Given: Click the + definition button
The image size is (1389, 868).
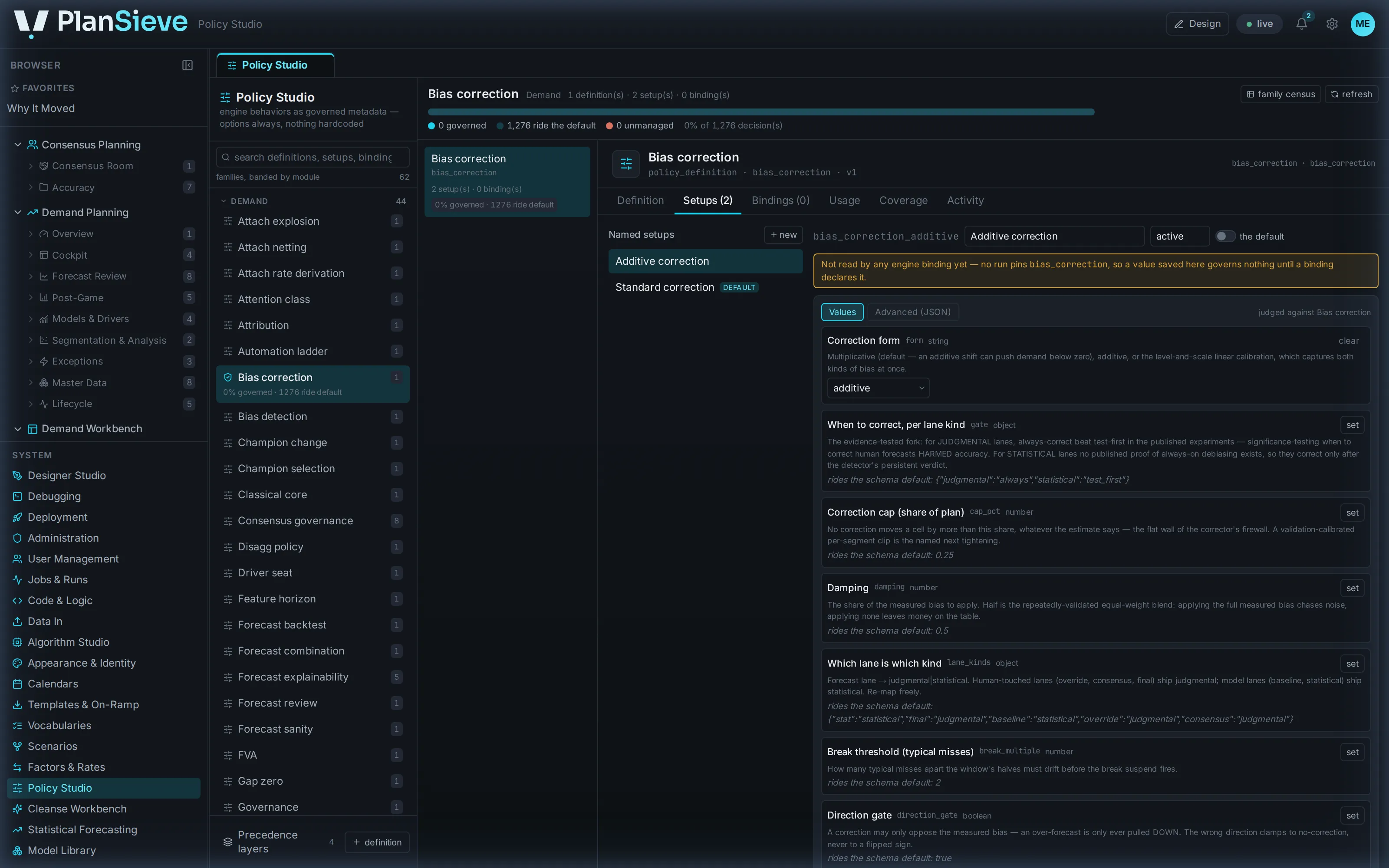Looking at the screenshot, I should pos(377,842).
